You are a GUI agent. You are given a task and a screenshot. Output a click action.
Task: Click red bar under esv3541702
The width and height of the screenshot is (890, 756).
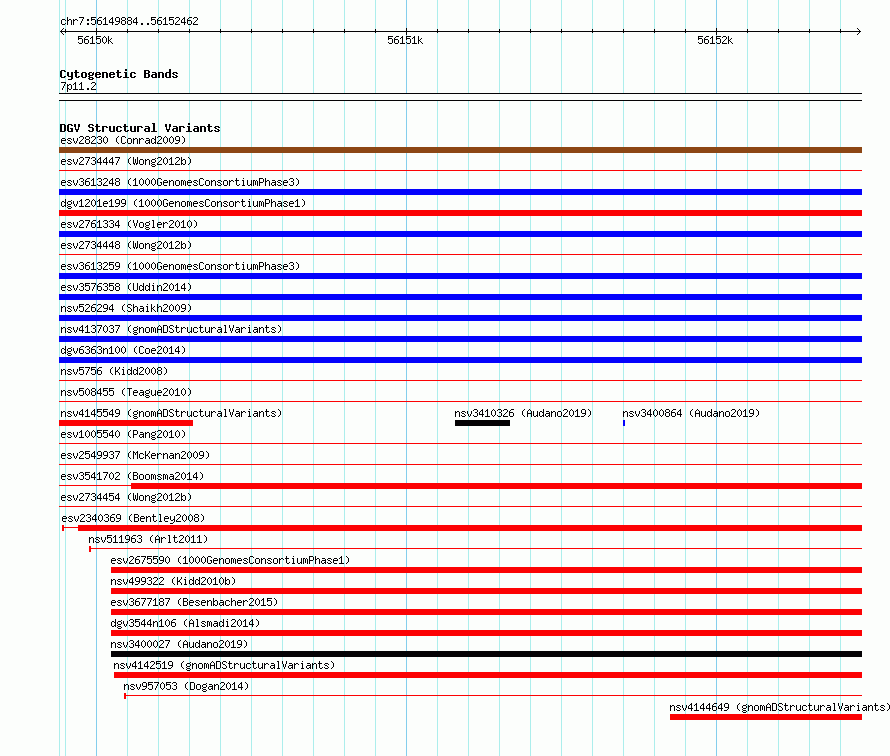pyautogui.click(x=497, y=486)
